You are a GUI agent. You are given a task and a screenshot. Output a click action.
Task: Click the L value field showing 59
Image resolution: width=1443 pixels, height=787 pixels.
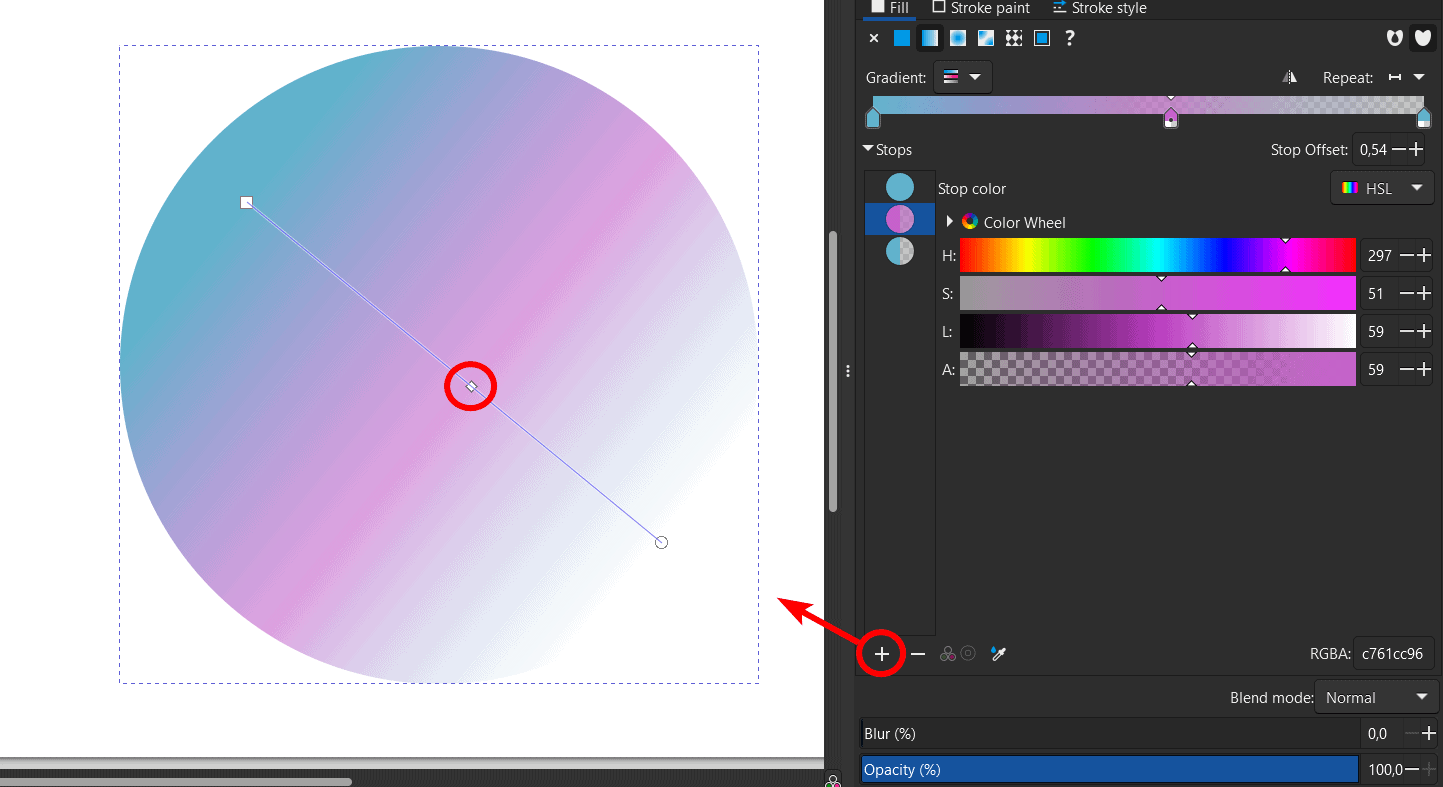coord(1379,331)
